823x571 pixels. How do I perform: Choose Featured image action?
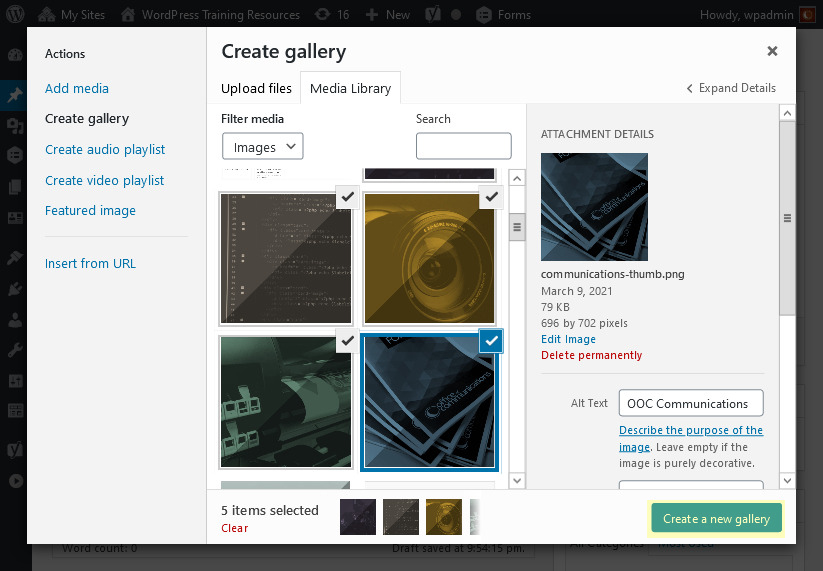point(90,210)
